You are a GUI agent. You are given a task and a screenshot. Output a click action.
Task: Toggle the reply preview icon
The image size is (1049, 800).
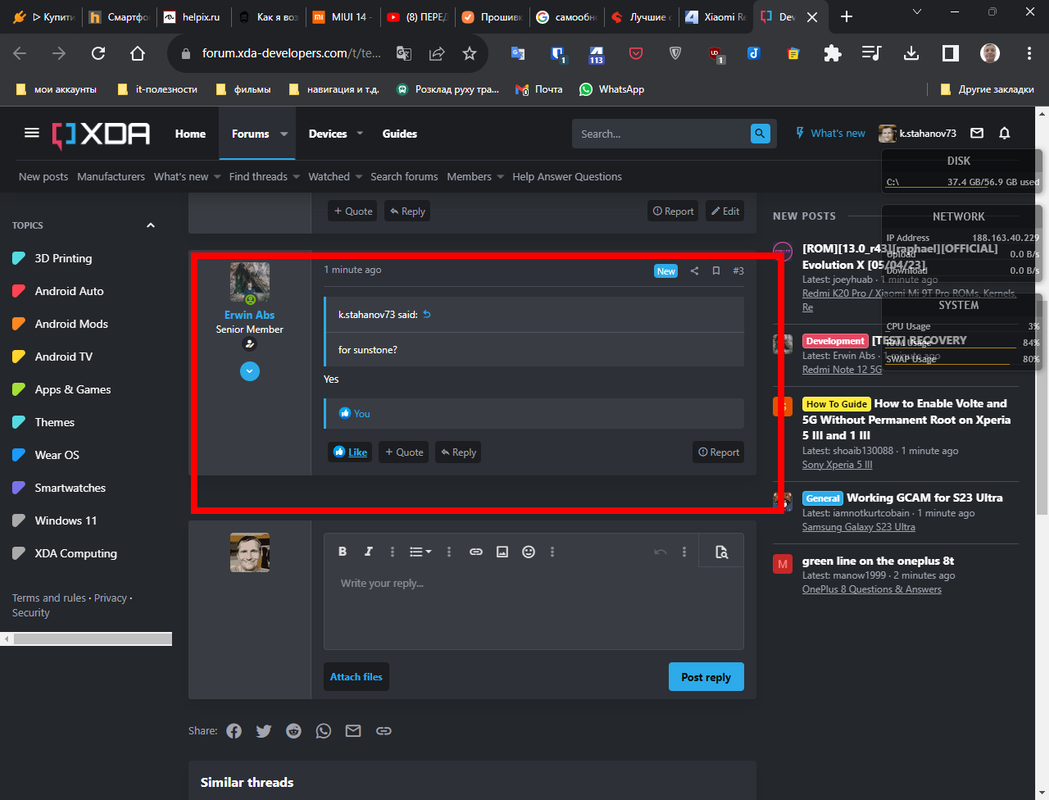coord(721,552)
